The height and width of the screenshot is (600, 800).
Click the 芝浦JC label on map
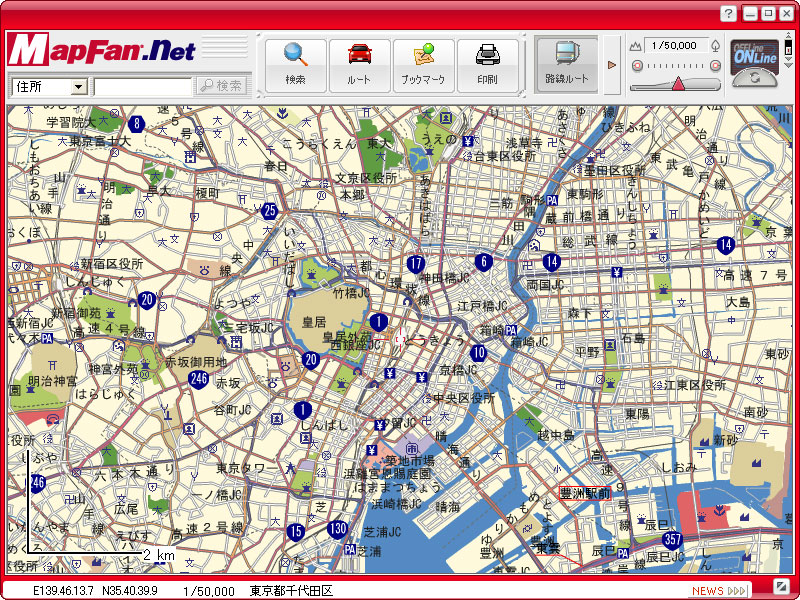(382, 532)
